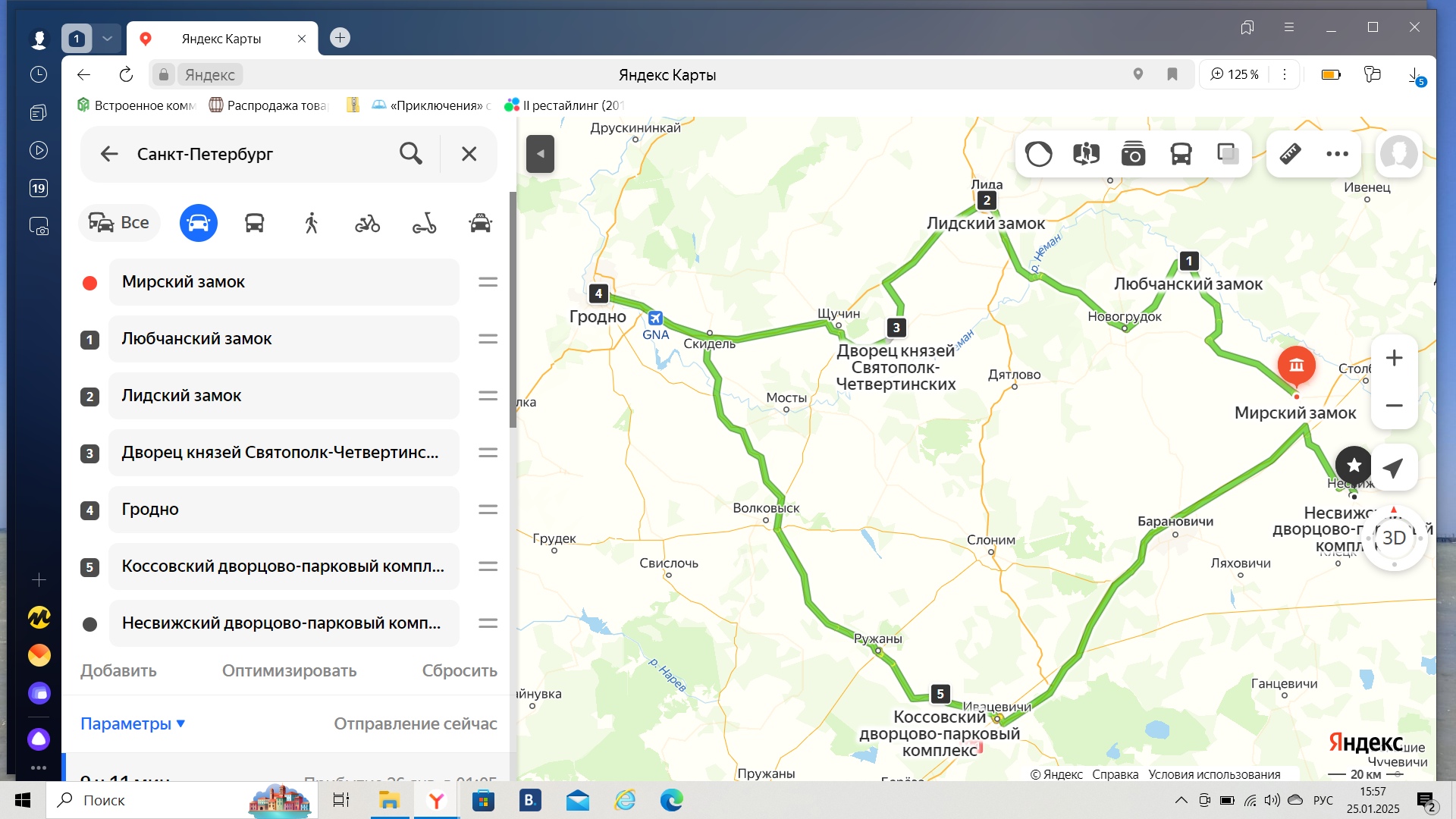Image resolution: width=1456 pixels, height=819 pixels.
Task: Go back from the route panel
Action: pos(109,154)
